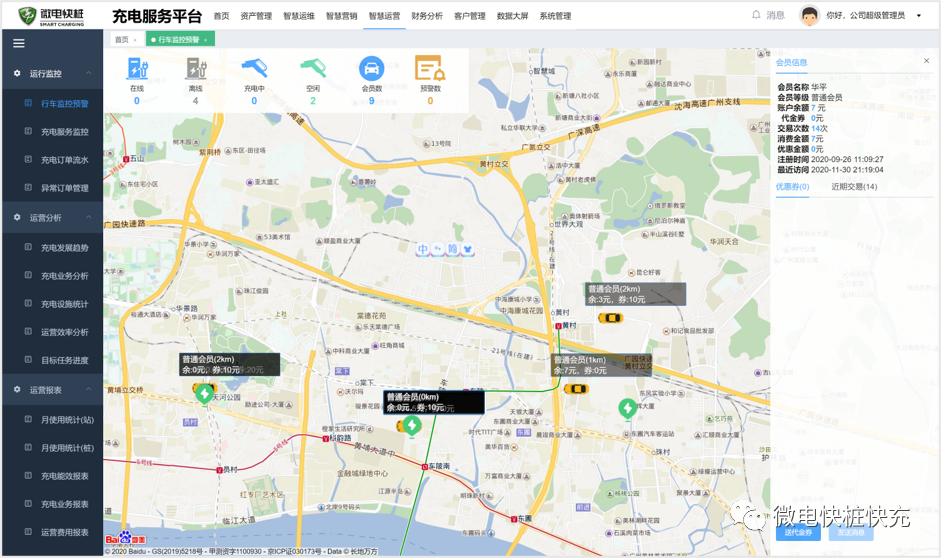Viewport: 941px width, 558px height.
Task: Open 首页 in top navigation
Action: pyautogui.click(x=221, y=16)
